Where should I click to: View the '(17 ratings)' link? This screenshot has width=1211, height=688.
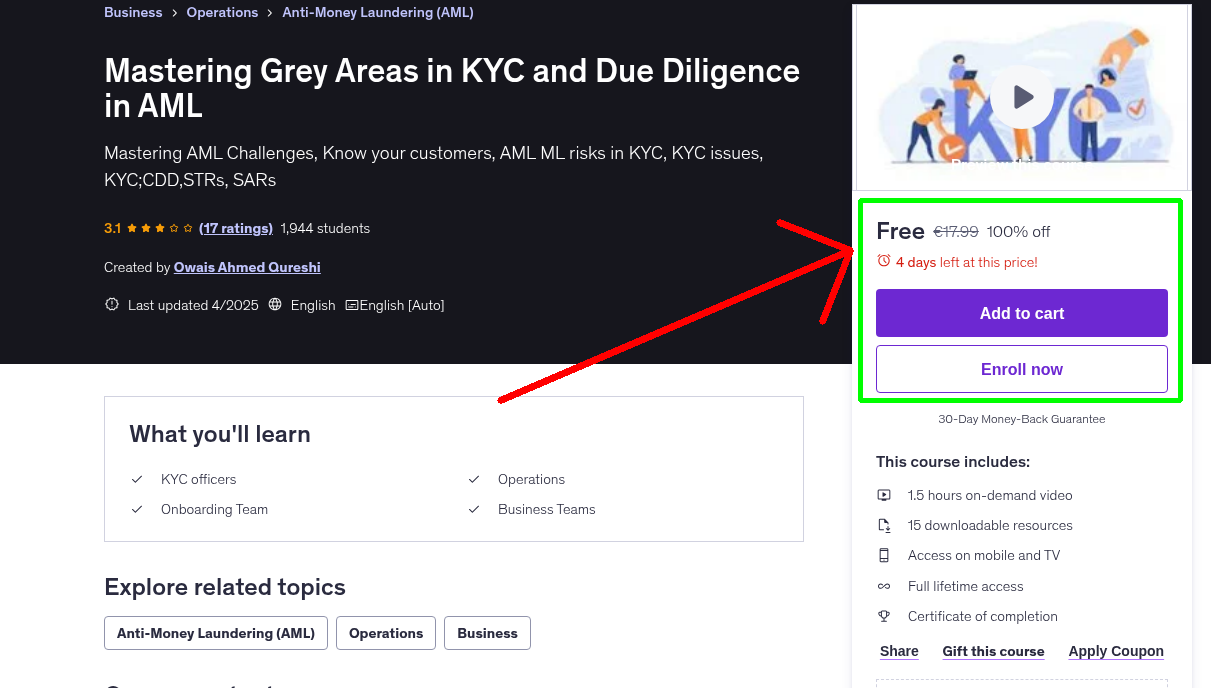[236, 228]
